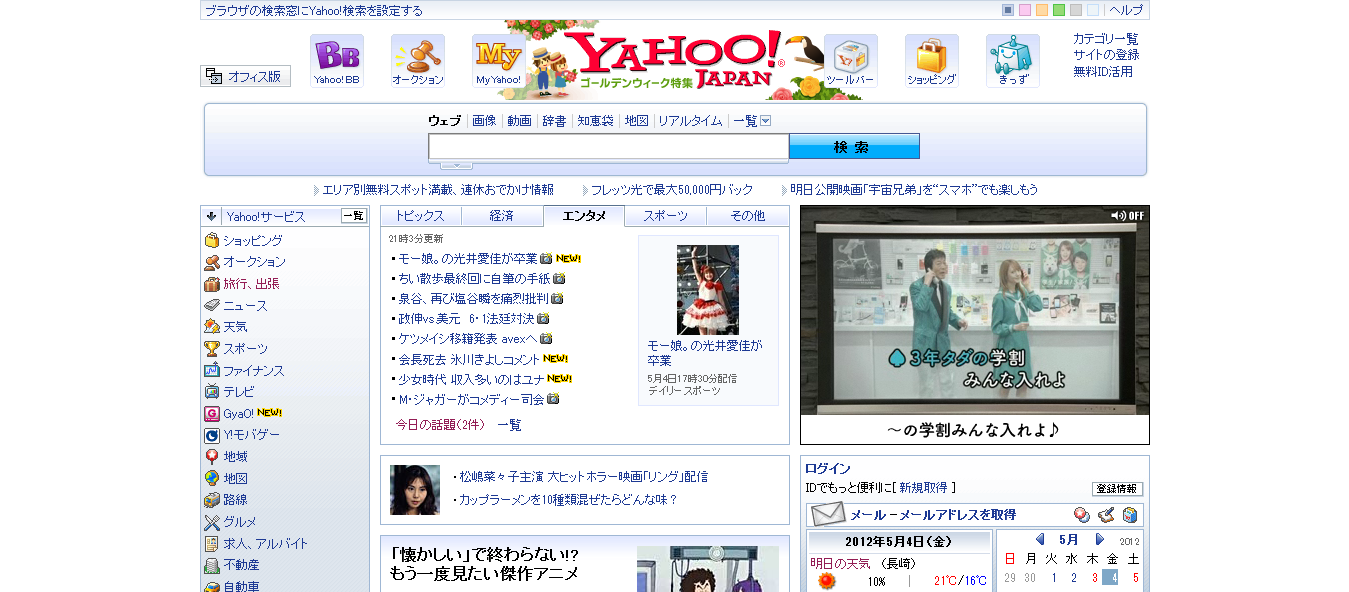Click the 地図 globe icon in sidebar
The height and width of the screenshot is (592, 1349).
[212, 479]
